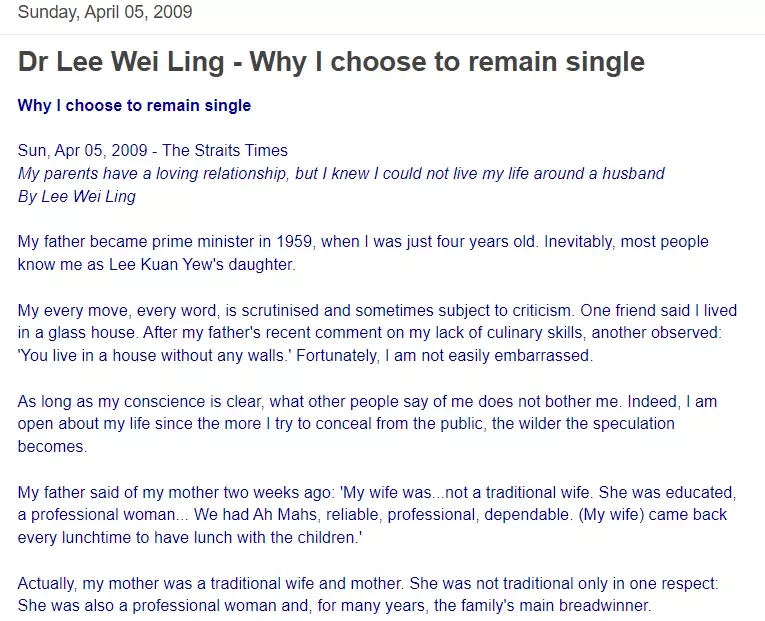Click the words 'Lee Kuan Yew's daughter'
Viewport: 765px width, 621px height.
[201, 264]
